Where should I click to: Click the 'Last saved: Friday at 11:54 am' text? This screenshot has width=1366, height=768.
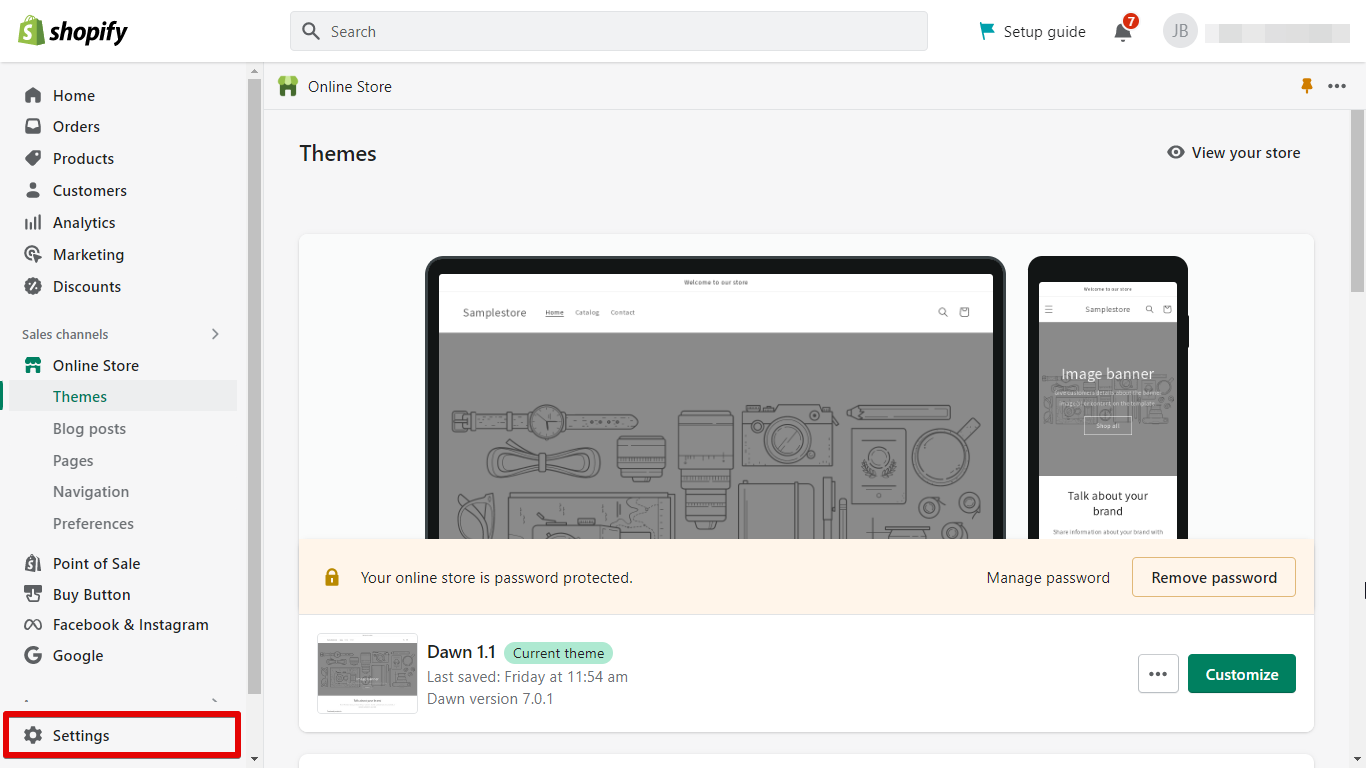tap(527, 677)
